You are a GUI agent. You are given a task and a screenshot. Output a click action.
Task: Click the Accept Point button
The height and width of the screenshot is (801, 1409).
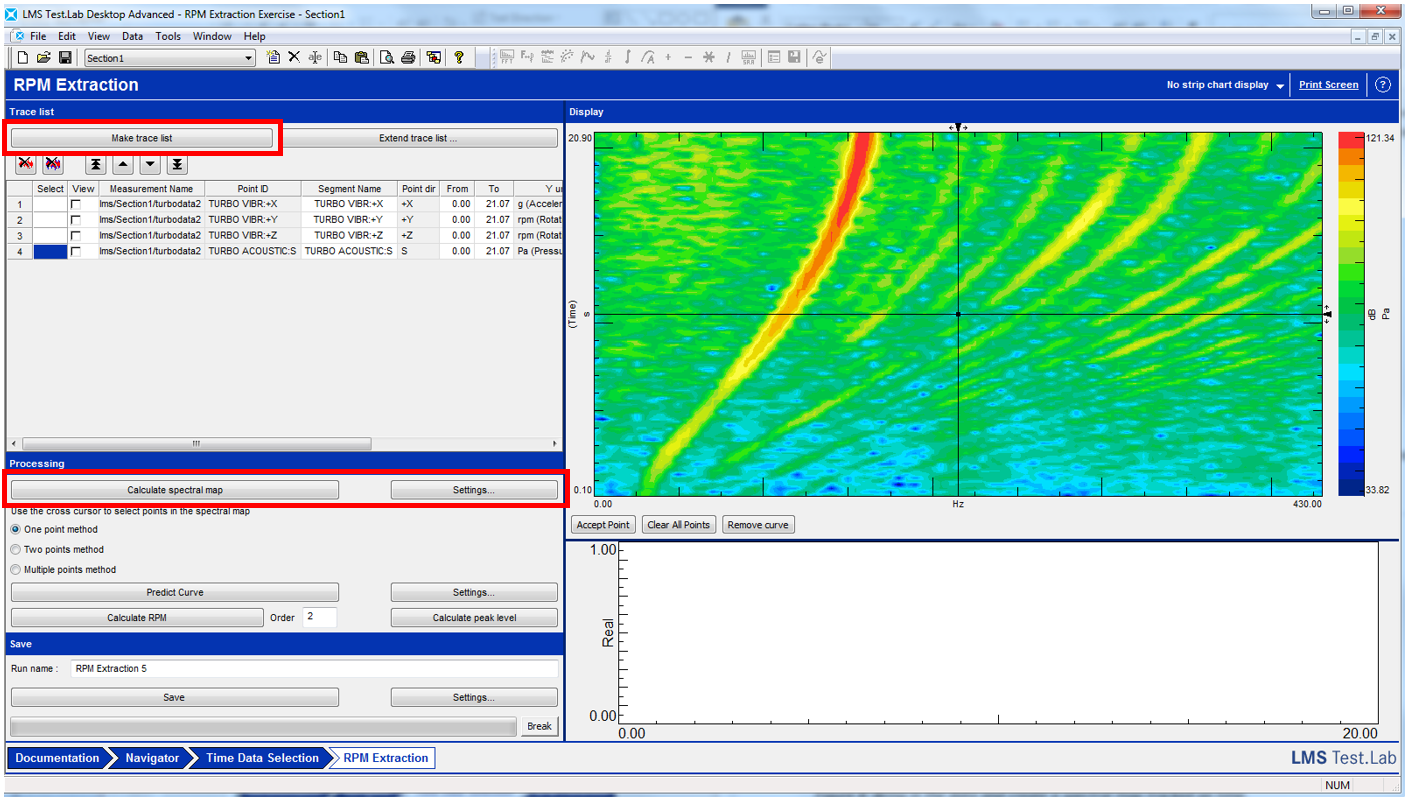click(x=604, y=525)
